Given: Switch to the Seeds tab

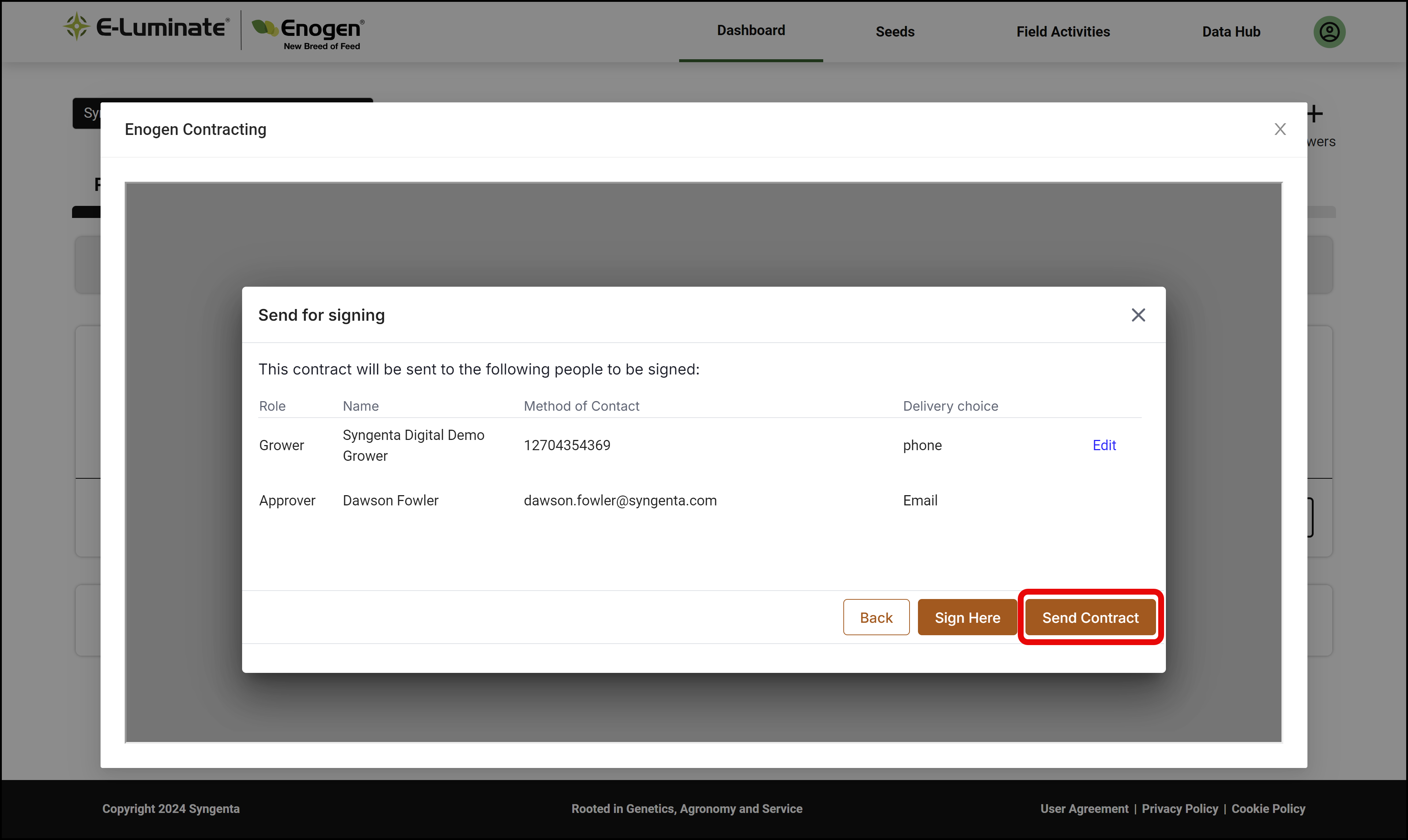Looking at the screenshot, I should tap(895, 32).
